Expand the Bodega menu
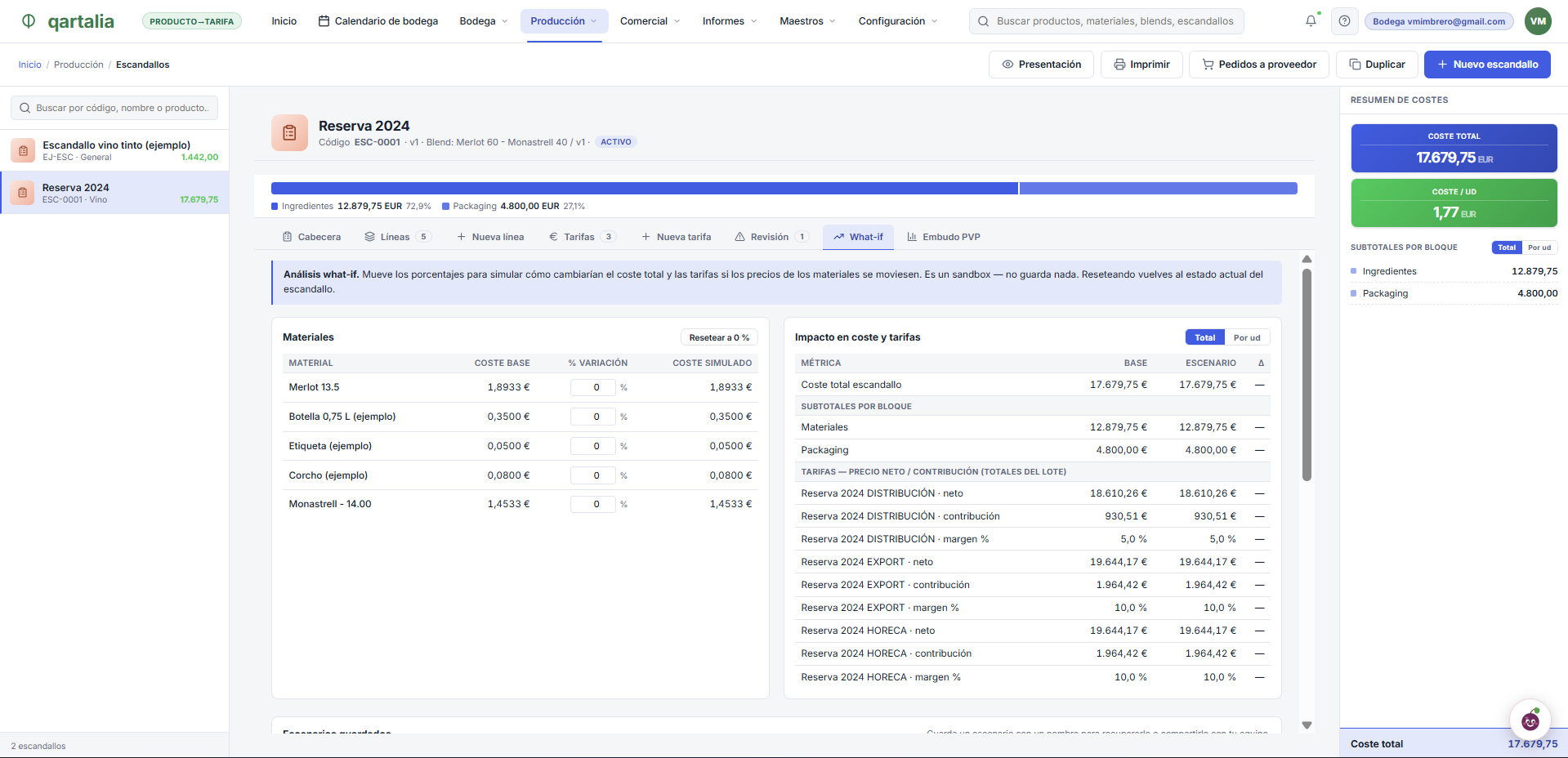 pyautogui.click(x=484, y=21)
